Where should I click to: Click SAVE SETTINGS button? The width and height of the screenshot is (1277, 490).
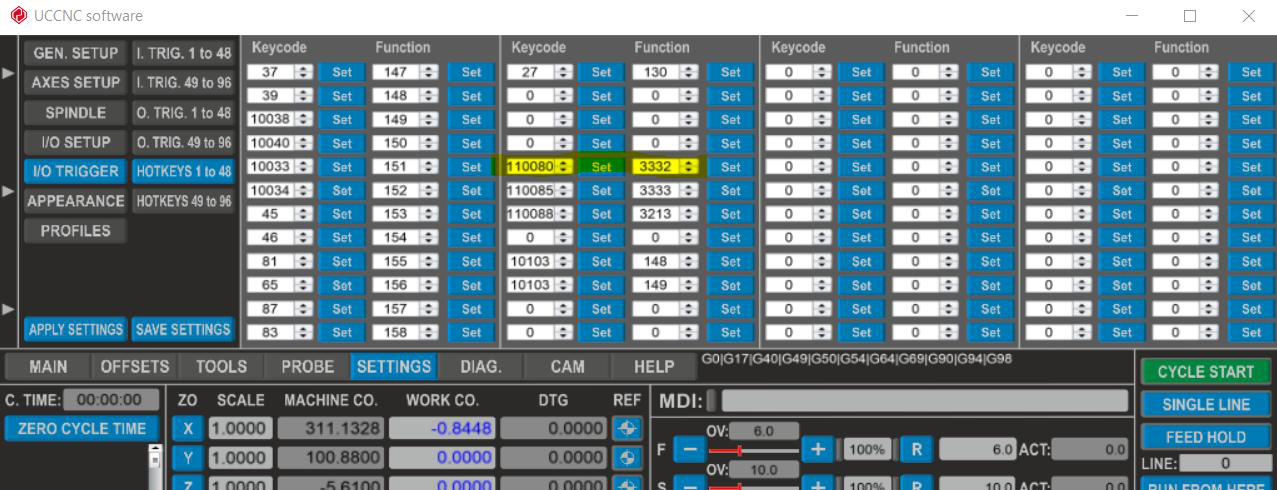184,329
